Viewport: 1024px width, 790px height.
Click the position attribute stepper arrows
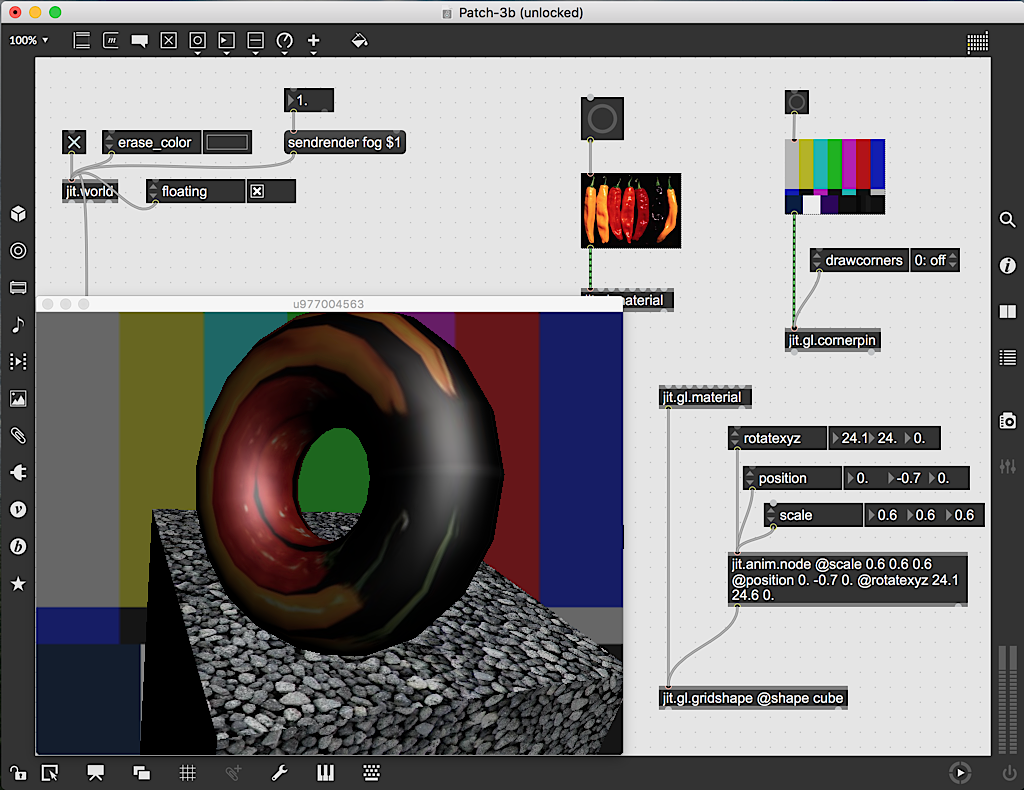[x=750, y=478]
